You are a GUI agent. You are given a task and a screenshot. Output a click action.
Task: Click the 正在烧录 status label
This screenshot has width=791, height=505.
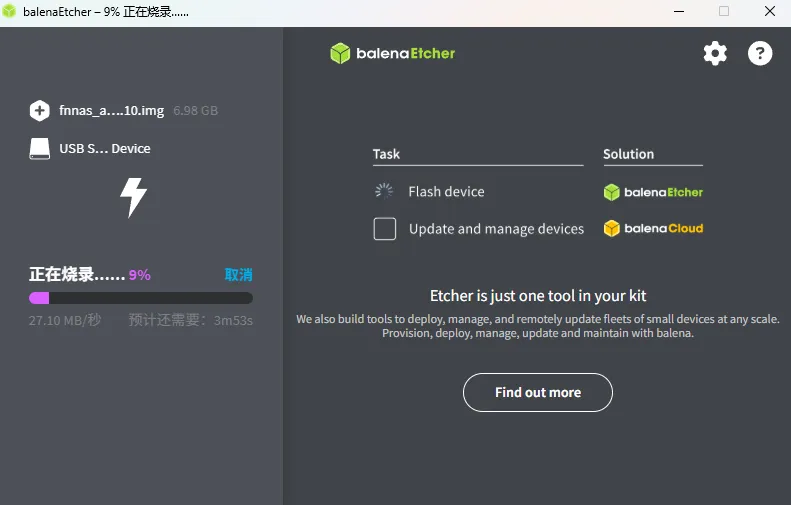point(77,274)
